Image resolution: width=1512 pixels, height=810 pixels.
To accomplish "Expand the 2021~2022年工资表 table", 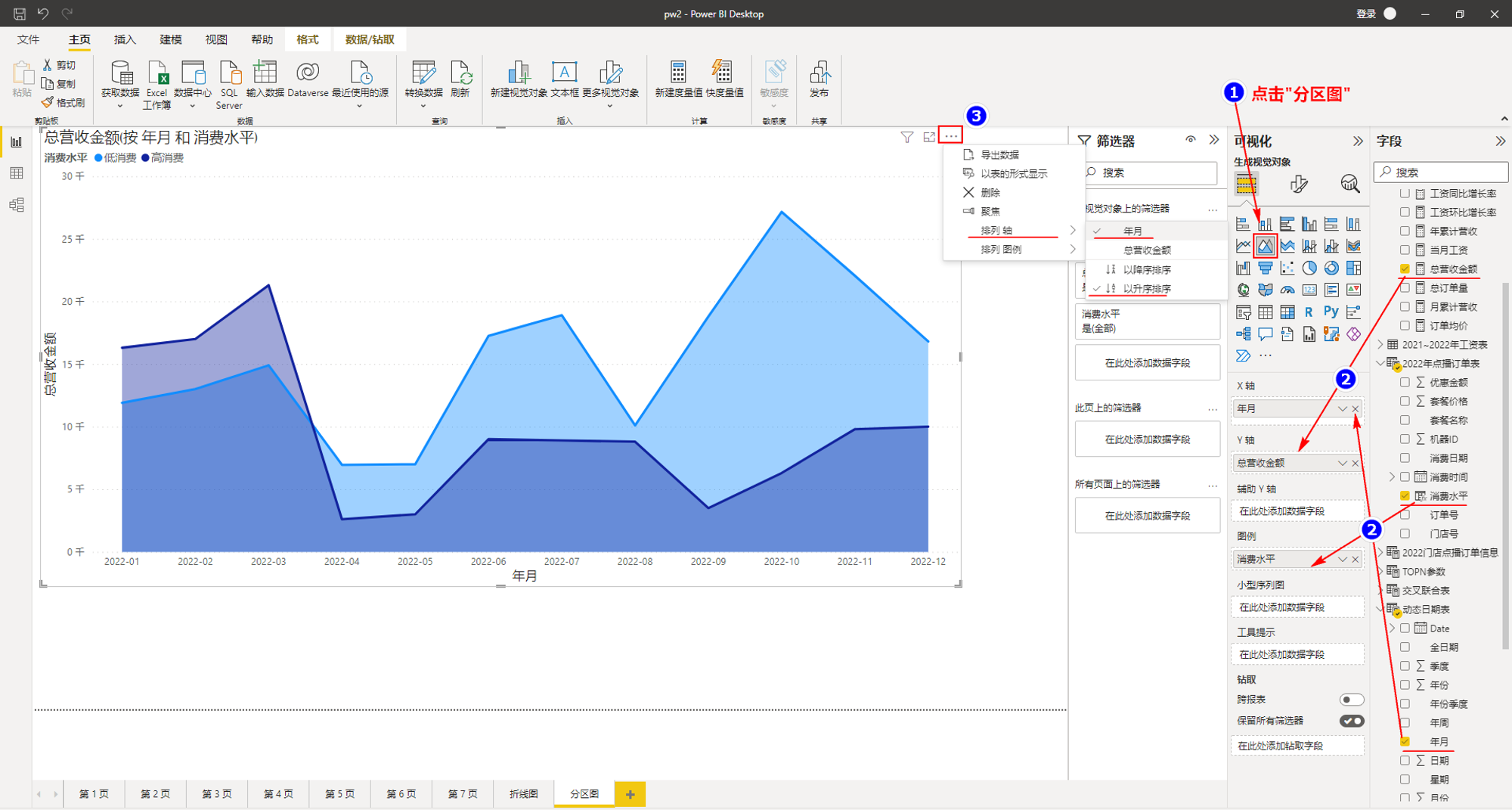I will coord(1380,344).
